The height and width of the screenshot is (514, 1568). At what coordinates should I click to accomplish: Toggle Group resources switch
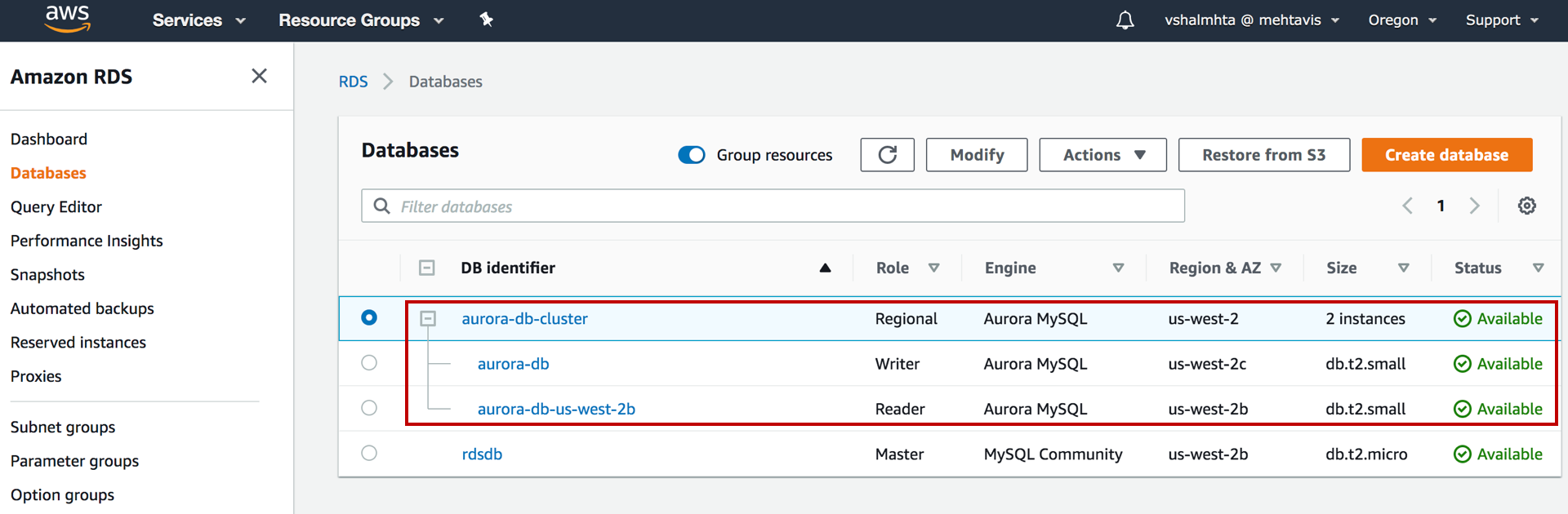coord(692,155)
